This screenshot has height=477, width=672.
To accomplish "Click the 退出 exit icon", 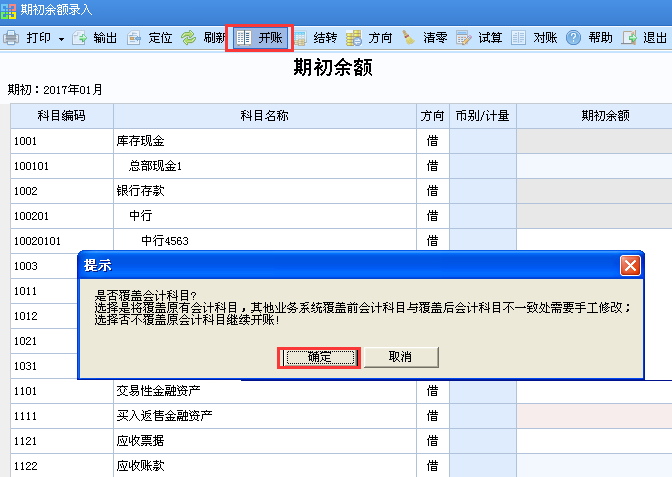I will click(x=629, y=38).
